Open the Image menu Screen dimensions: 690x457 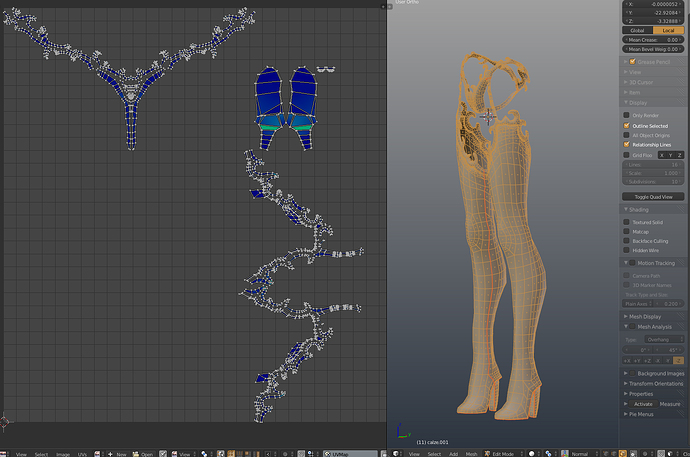(x=63, y=454)
